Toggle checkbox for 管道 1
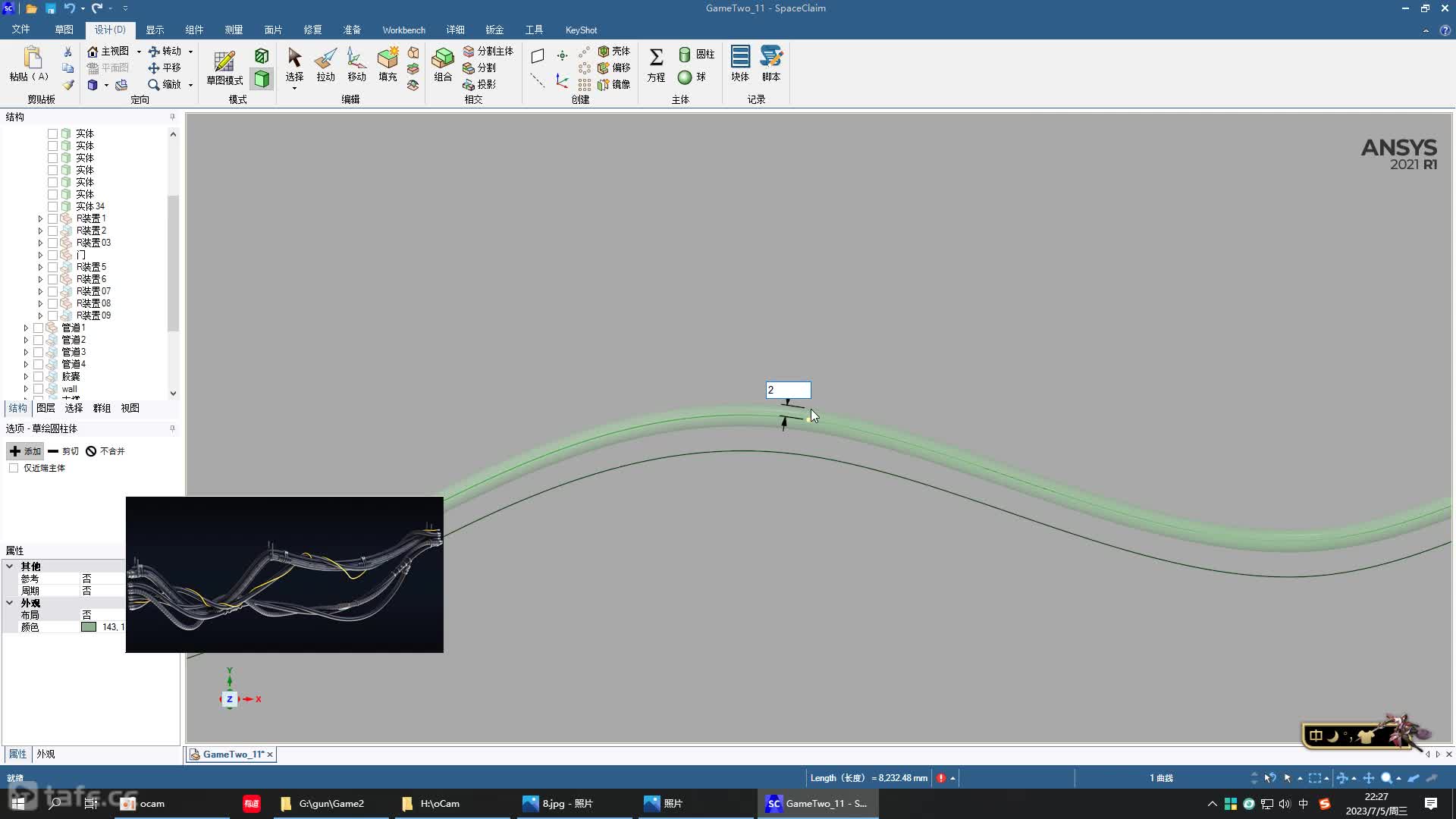The image size is (1456, 819). [x=38, y=328]
